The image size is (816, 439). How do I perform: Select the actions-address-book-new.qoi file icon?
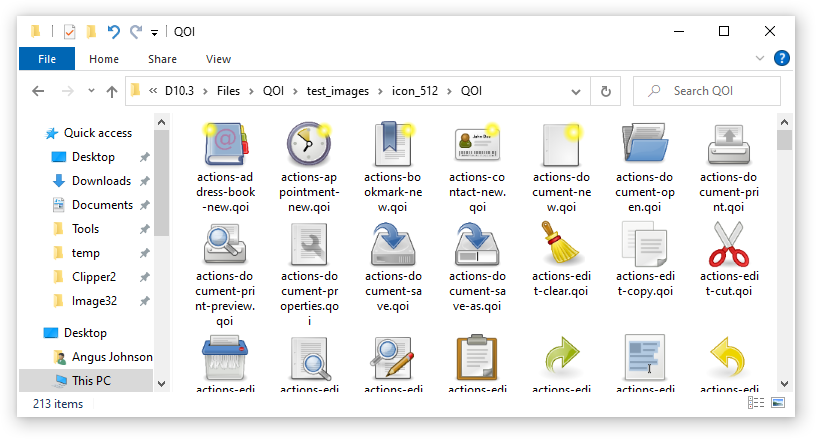[225, 144]
